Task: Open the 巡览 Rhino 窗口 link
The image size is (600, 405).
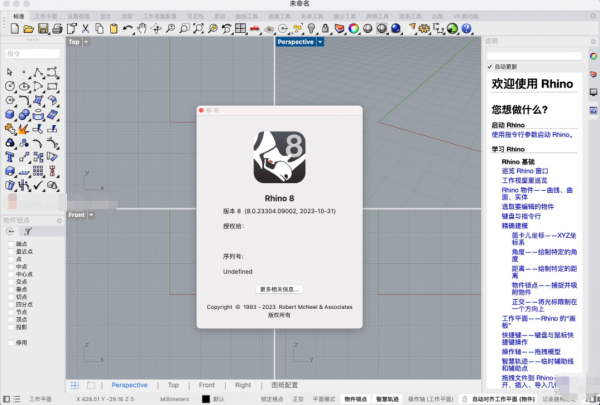Action: coord(525,171)
